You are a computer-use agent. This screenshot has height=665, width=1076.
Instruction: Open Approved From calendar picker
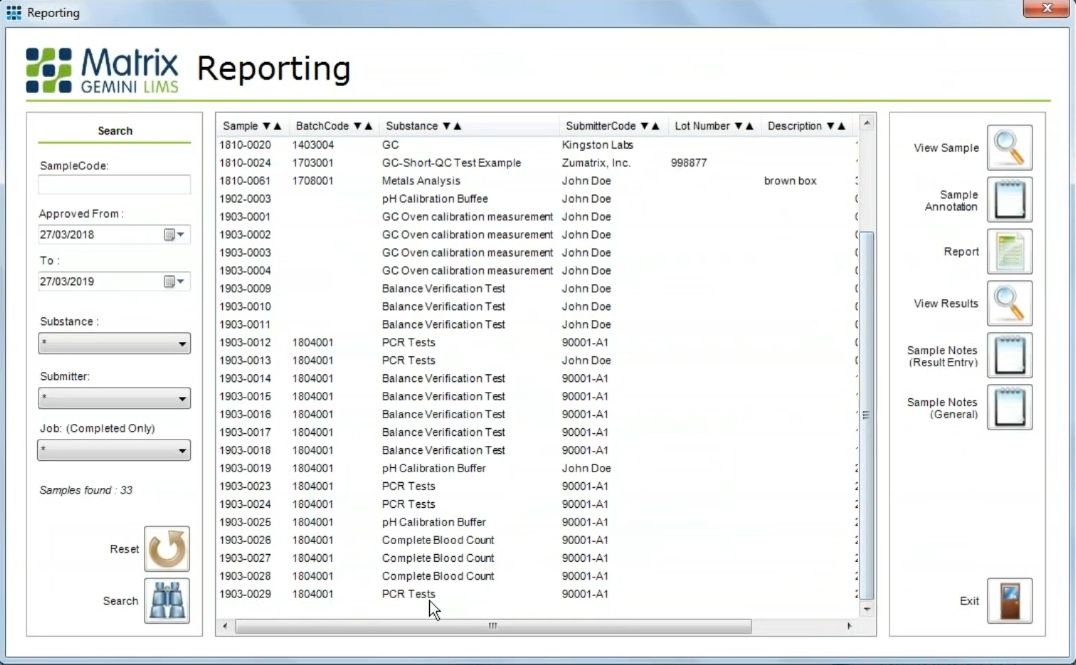pos(174,235)
